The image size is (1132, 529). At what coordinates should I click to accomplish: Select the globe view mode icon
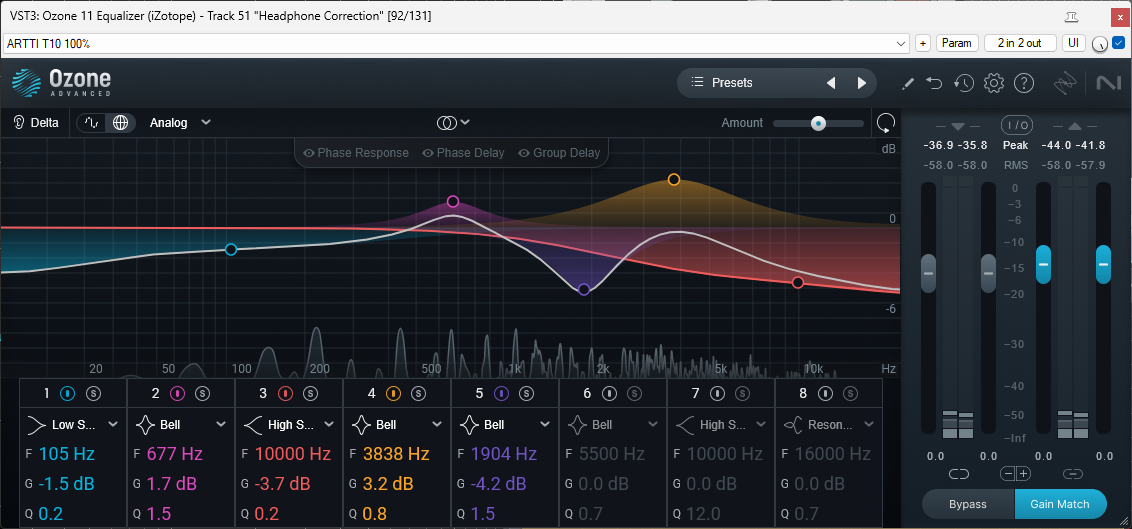[121, 123]
